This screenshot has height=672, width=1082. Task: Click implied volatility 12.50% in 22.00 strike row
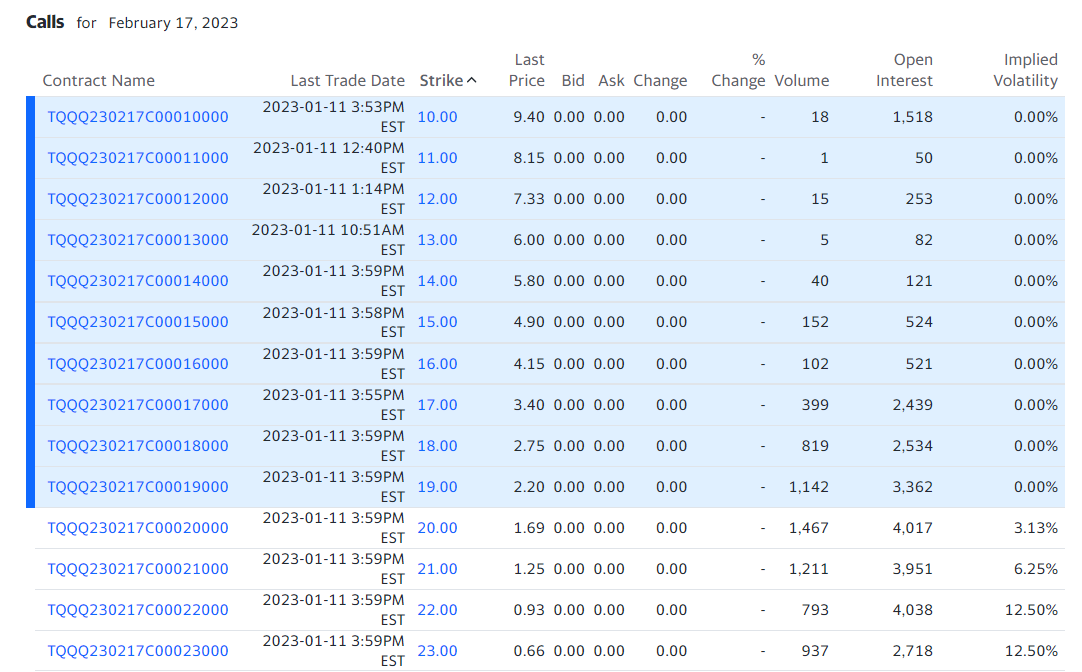point(1032,611)
